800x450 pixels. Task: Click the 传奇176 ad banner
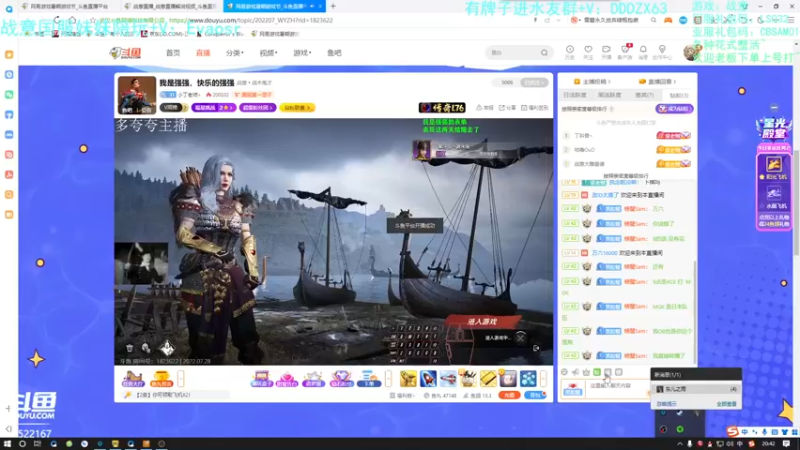click(442, 108)
